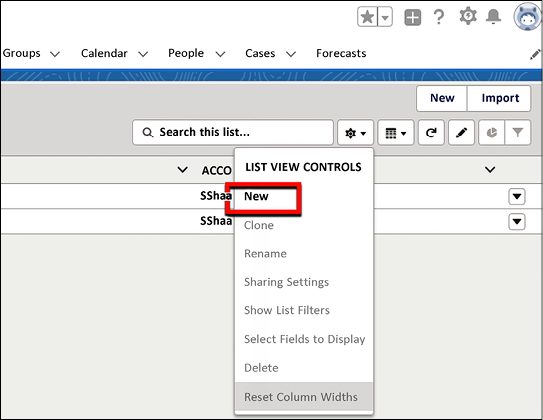The image size is (543, 420).
Task: Click the New button beside Import
Action: coord(442,98)
